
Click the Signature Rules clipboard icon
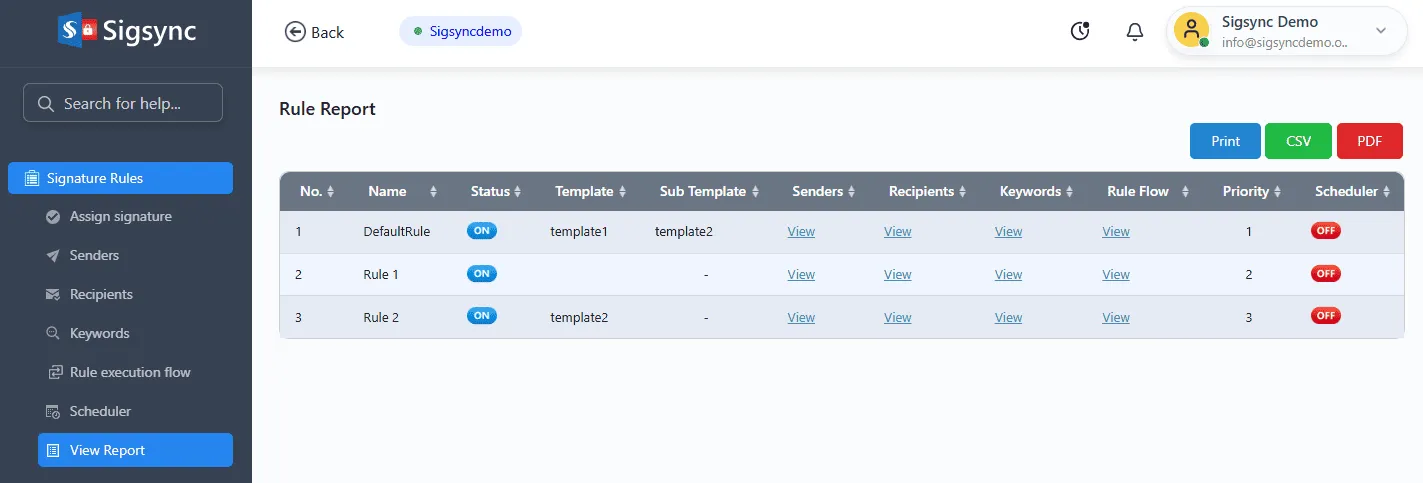pos(31,178)
